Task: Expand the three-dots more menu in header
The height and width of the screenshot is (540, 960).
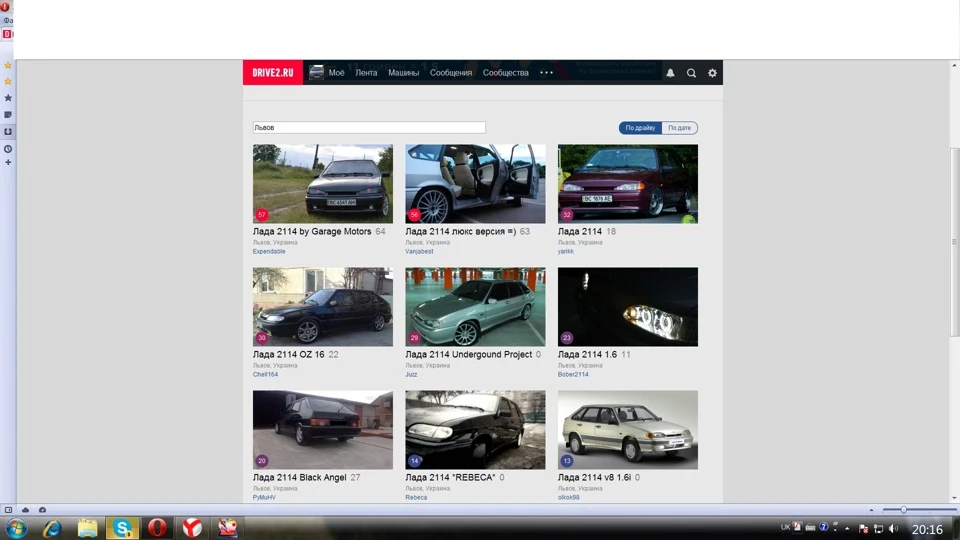Action: pyautogui.click(x=546, y=72)
